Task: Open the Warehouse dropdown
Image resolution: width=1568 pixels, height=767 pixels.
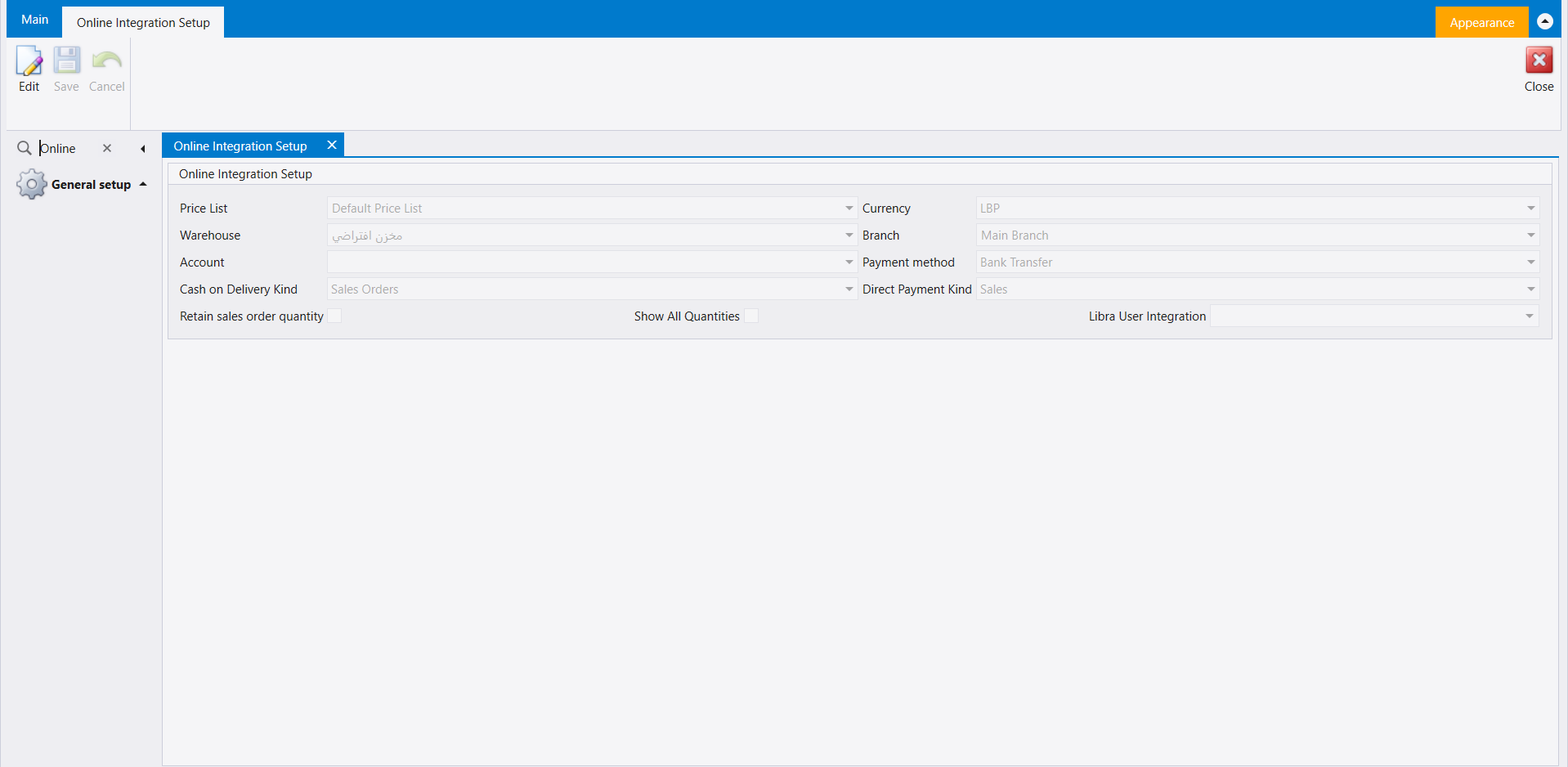Action: pos(849,235)
